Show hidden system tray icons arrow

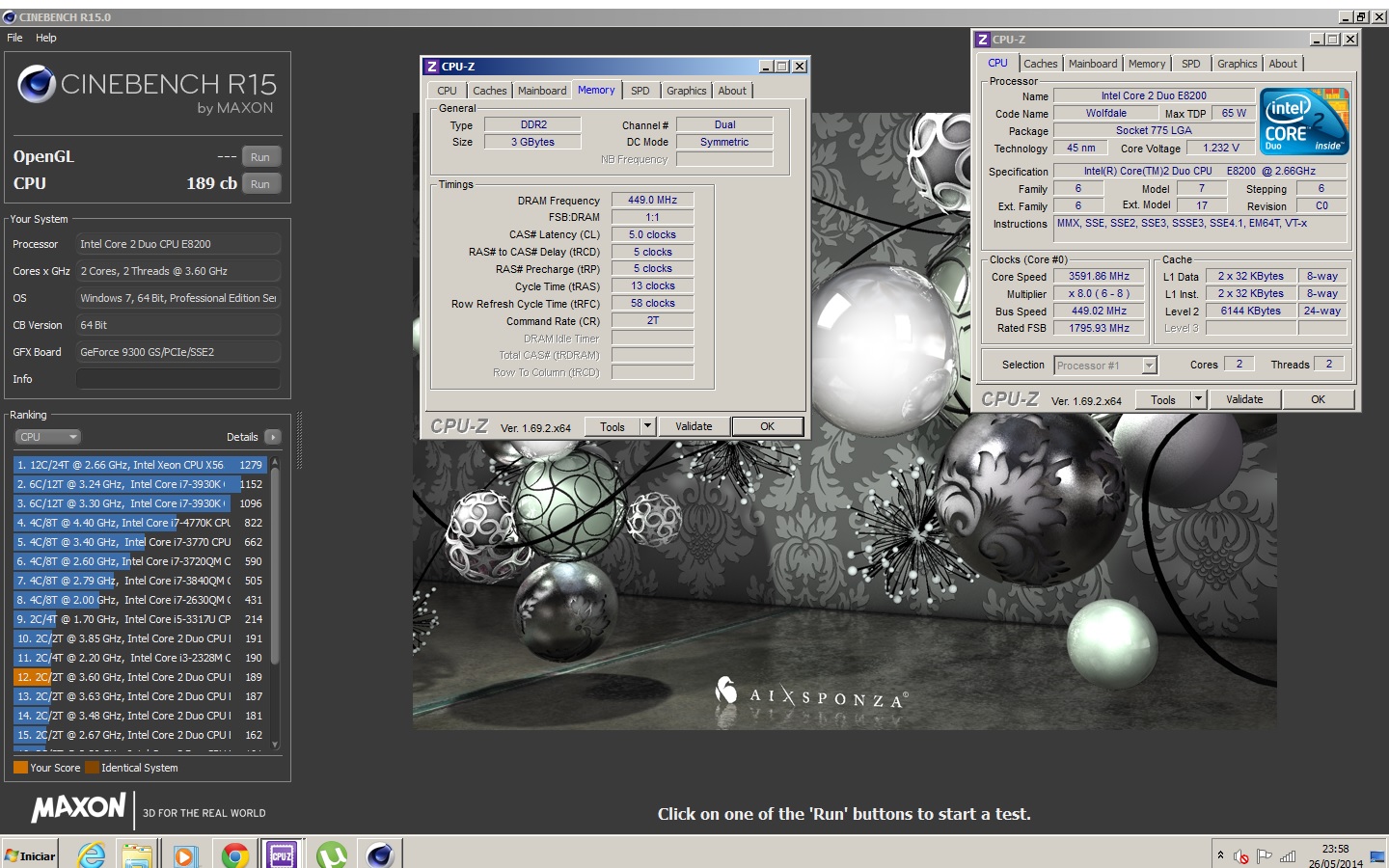1220,855
